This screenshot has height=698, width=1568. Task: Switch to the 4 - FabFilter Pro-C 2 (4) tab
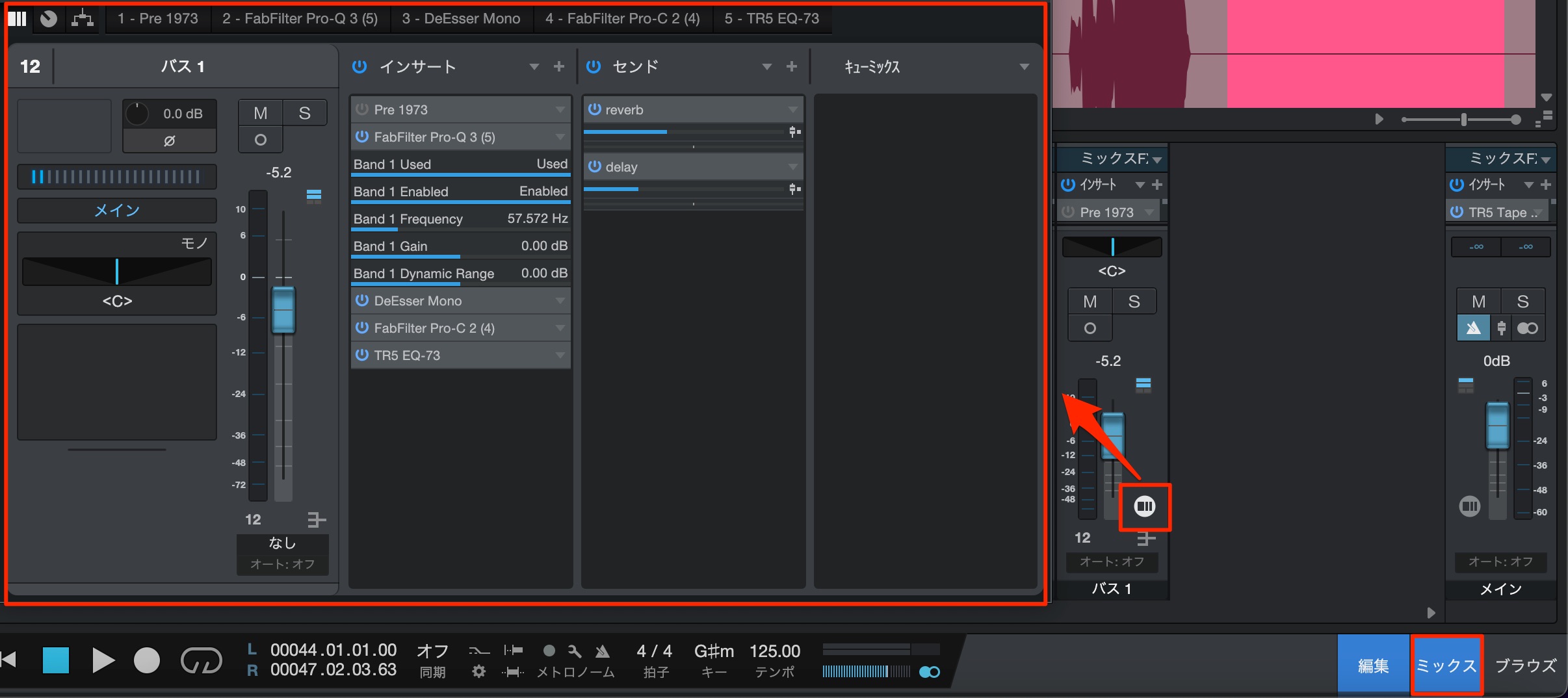click(622, 18)
